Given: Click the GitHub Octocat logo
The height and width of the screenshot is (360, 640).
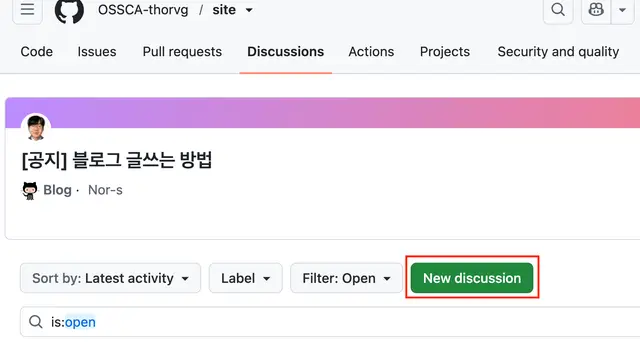Looking at the screenshot, I should tap(69, 11).
